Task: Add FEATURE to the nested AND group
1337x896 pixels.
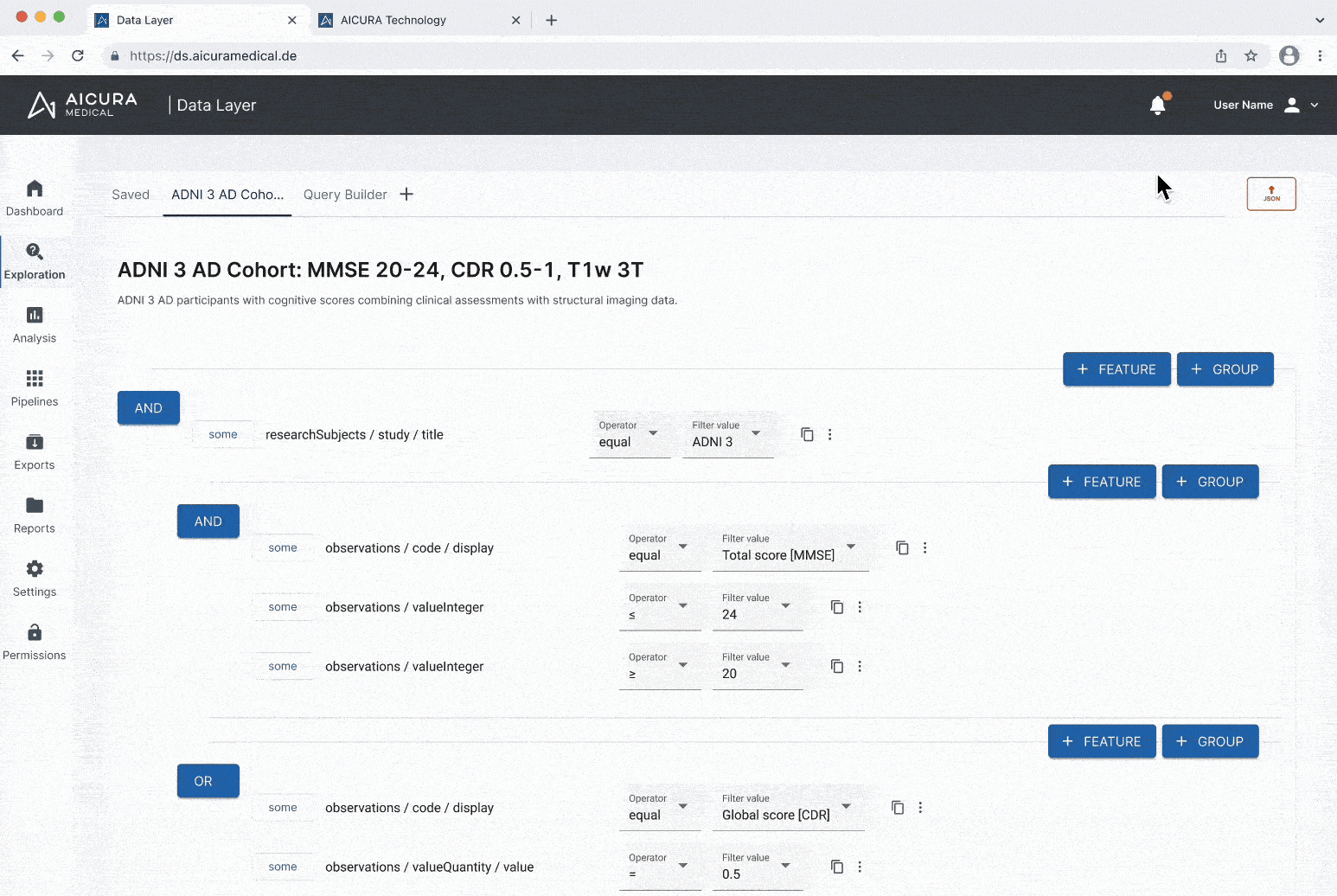Action: tap(1102, 482)
